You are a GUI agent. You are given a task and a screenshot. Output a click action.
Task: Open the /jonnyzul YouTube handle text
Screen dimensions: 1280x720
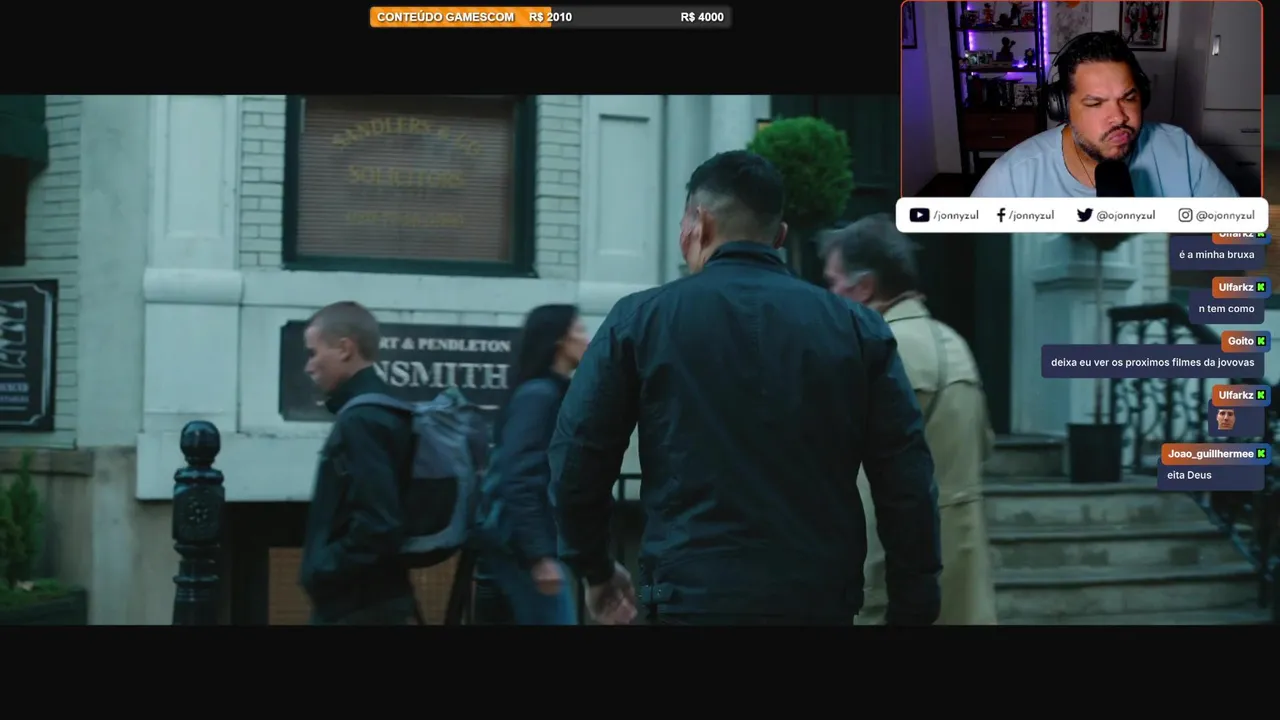(956, 215)
